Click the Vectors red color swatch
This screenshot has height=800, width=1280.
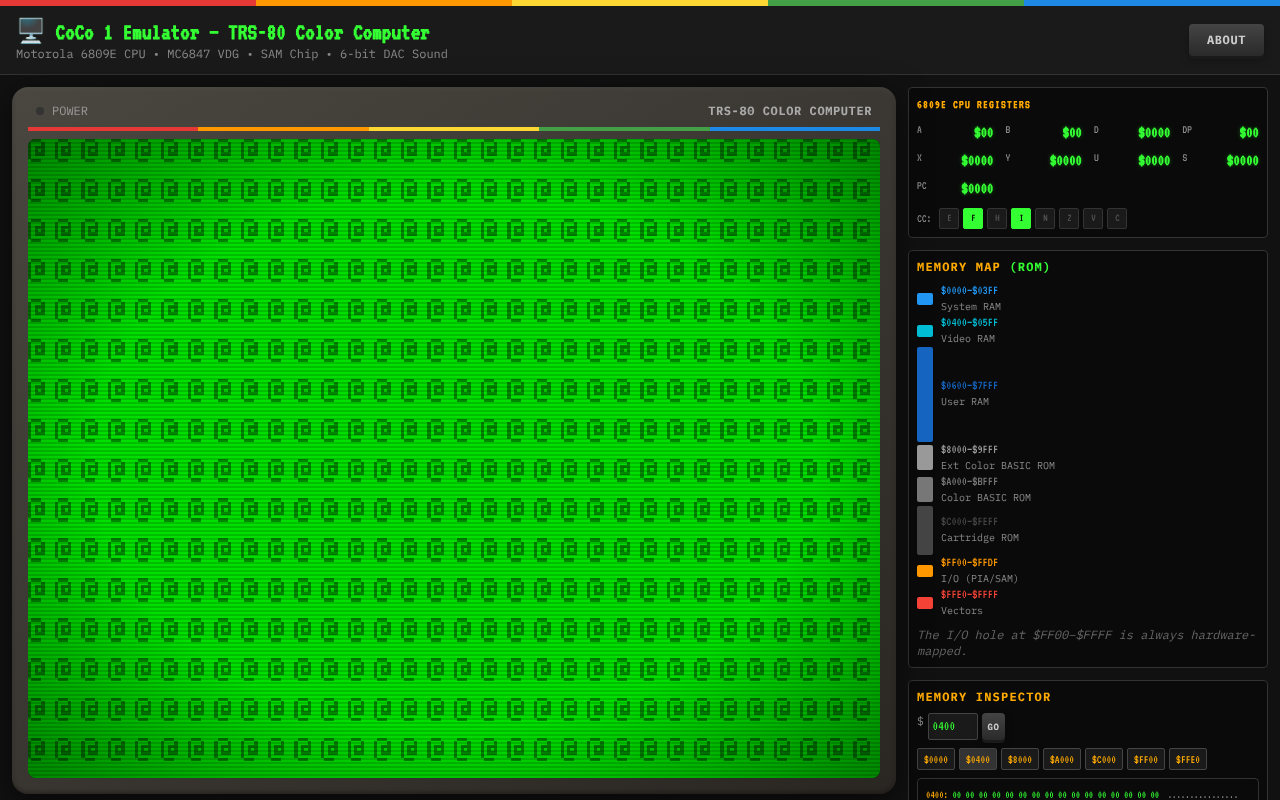click(924, 602)
